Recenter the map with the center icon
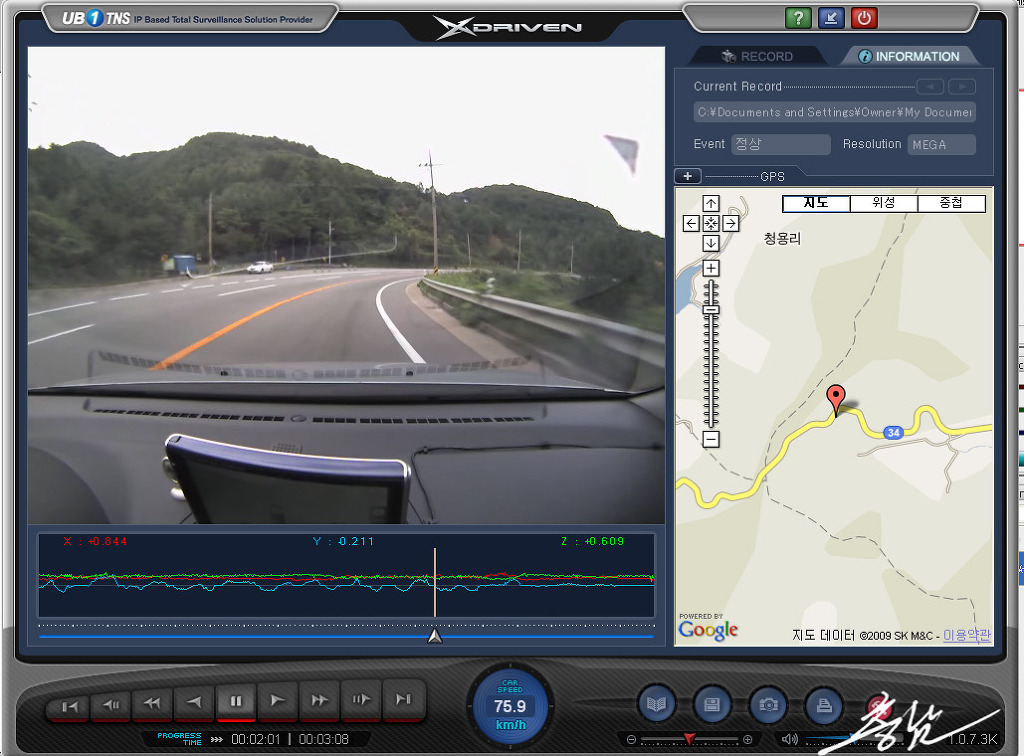This screenshot has width=1024, height=756. pyautogui.click(x=711, y=224)
